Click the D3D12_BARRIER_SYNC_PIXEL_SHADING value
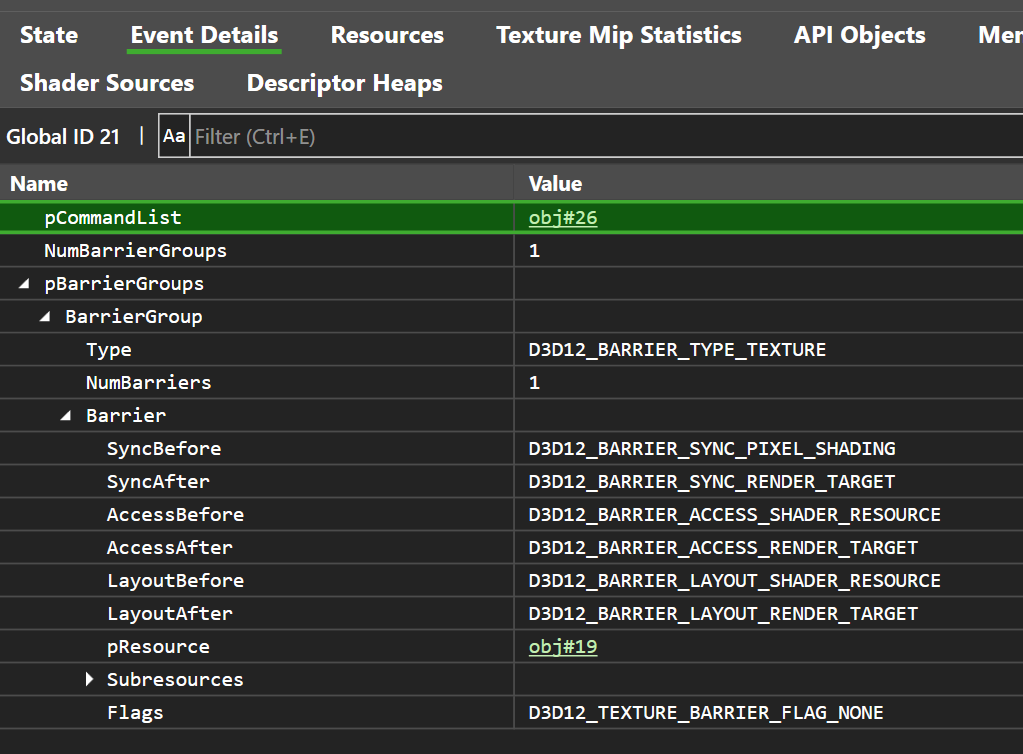Viewport: 1023px width, 754px height. click(712, 449)
